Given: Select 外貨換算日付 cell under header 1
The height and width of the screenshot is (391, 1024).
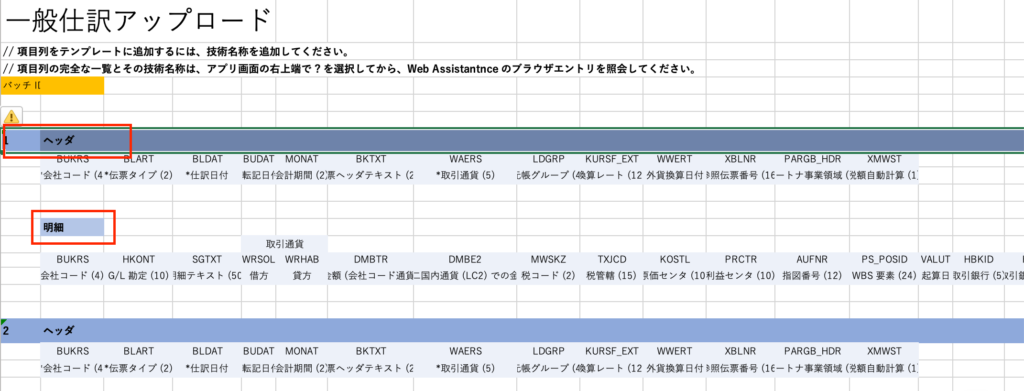Looking at the screenshot, I should [675, 176].
